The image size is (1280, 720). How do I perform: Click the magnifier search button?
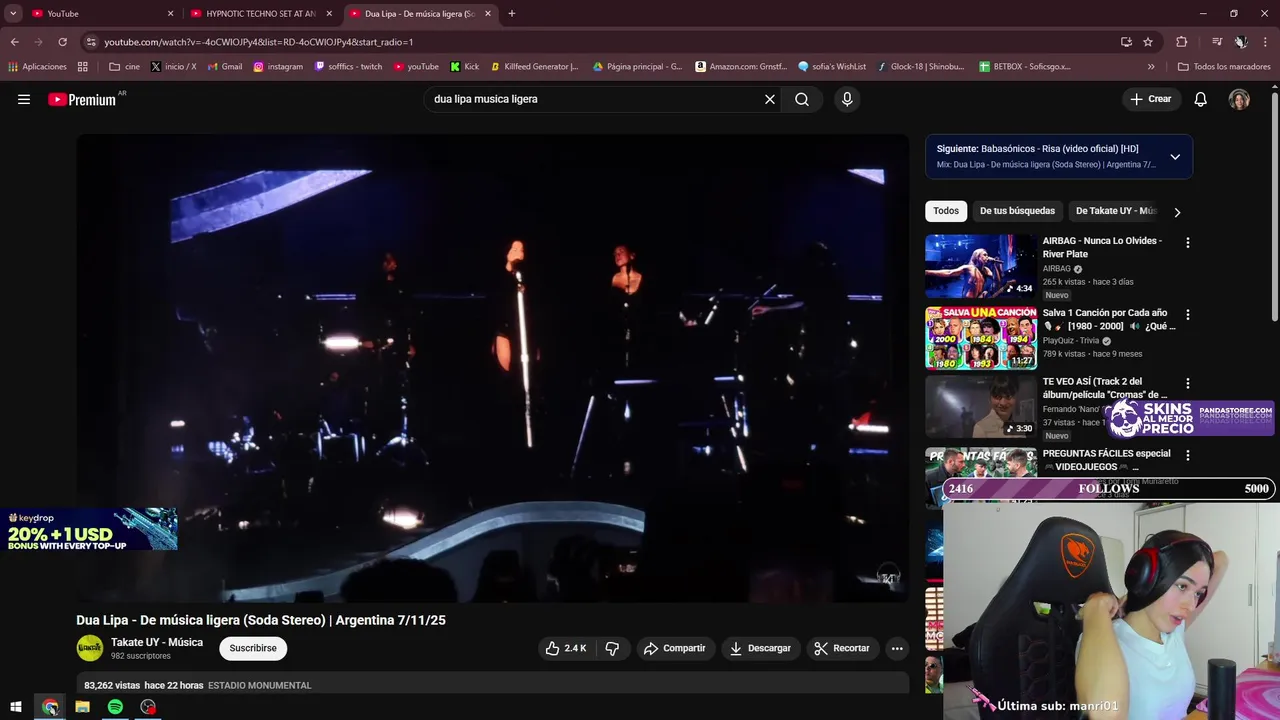point(802,99)
